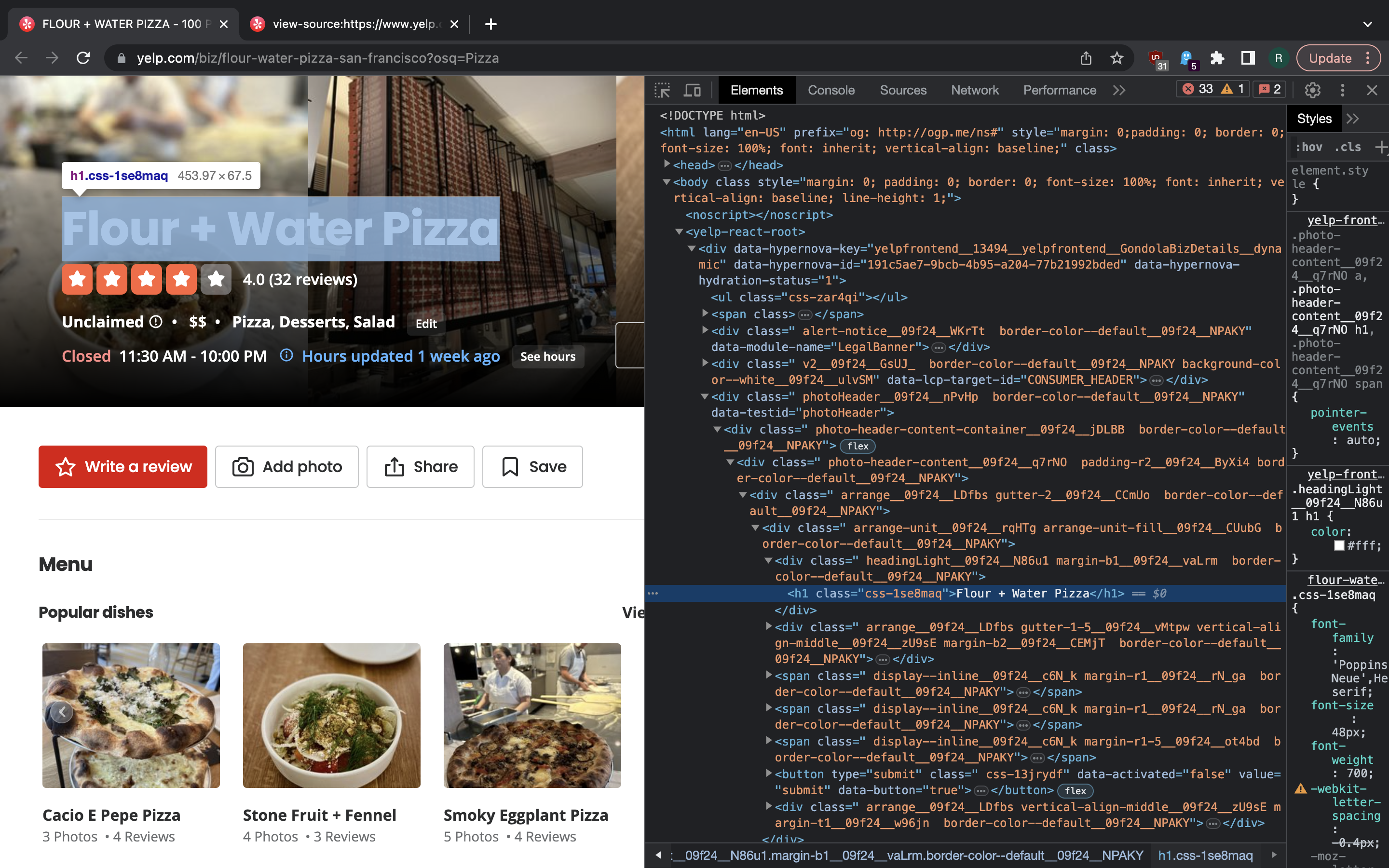The image size is (1389, 868).
Task: Open the tab search dropdown arrow
Action: click(1368, 24)
